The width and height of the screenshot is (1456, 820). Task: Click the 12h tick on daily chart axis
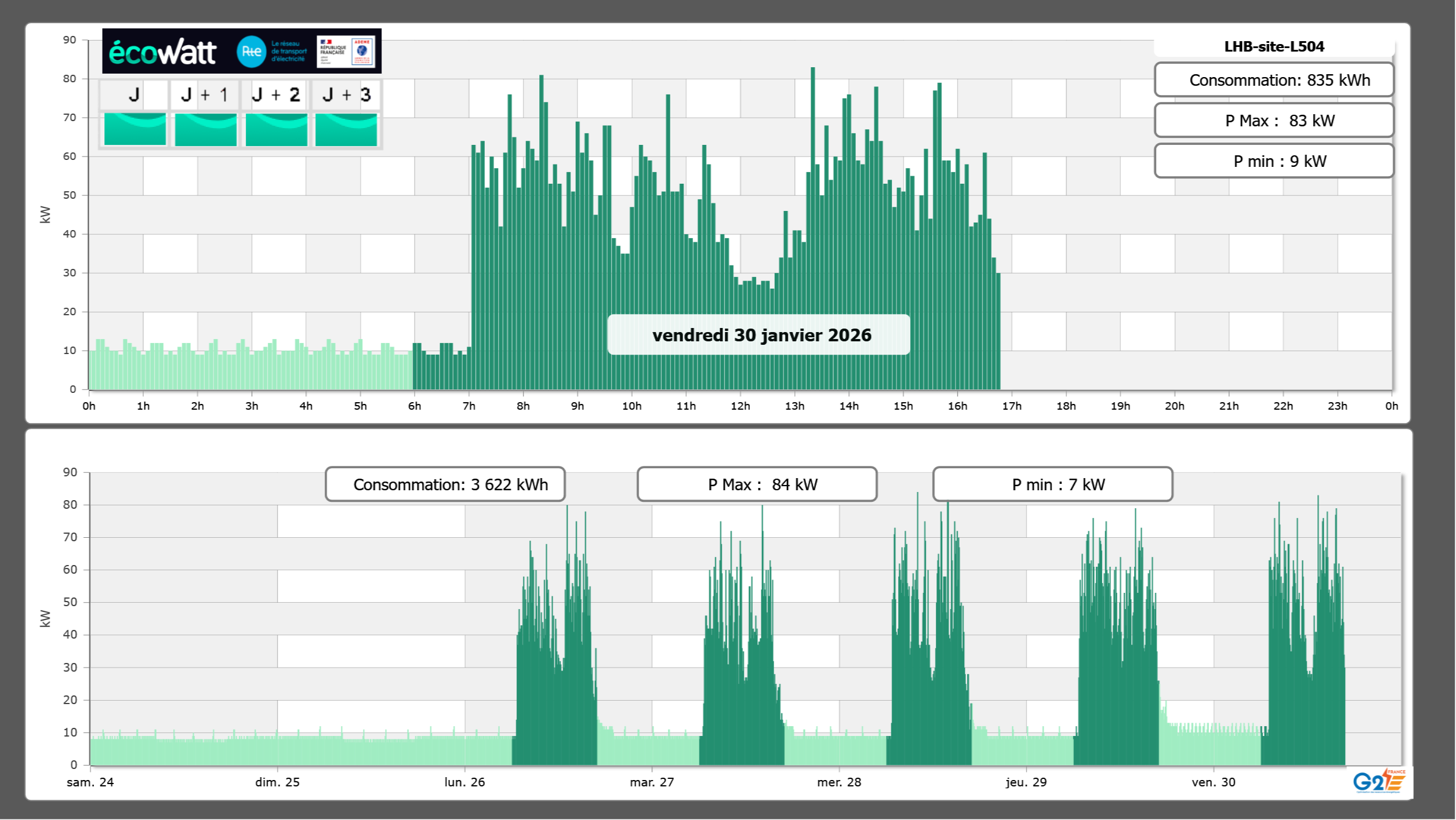(x=740, y=406)
